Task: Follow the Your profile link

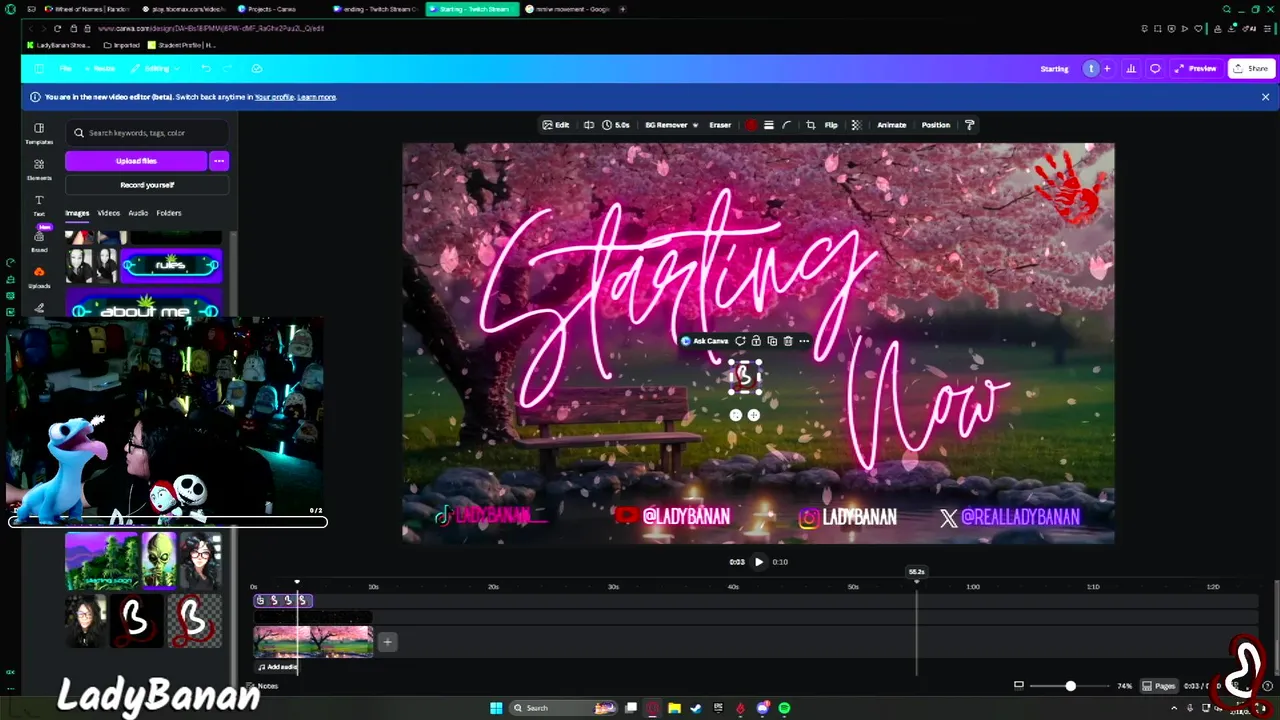Action: pyautogui.click(x=274, y=97)
